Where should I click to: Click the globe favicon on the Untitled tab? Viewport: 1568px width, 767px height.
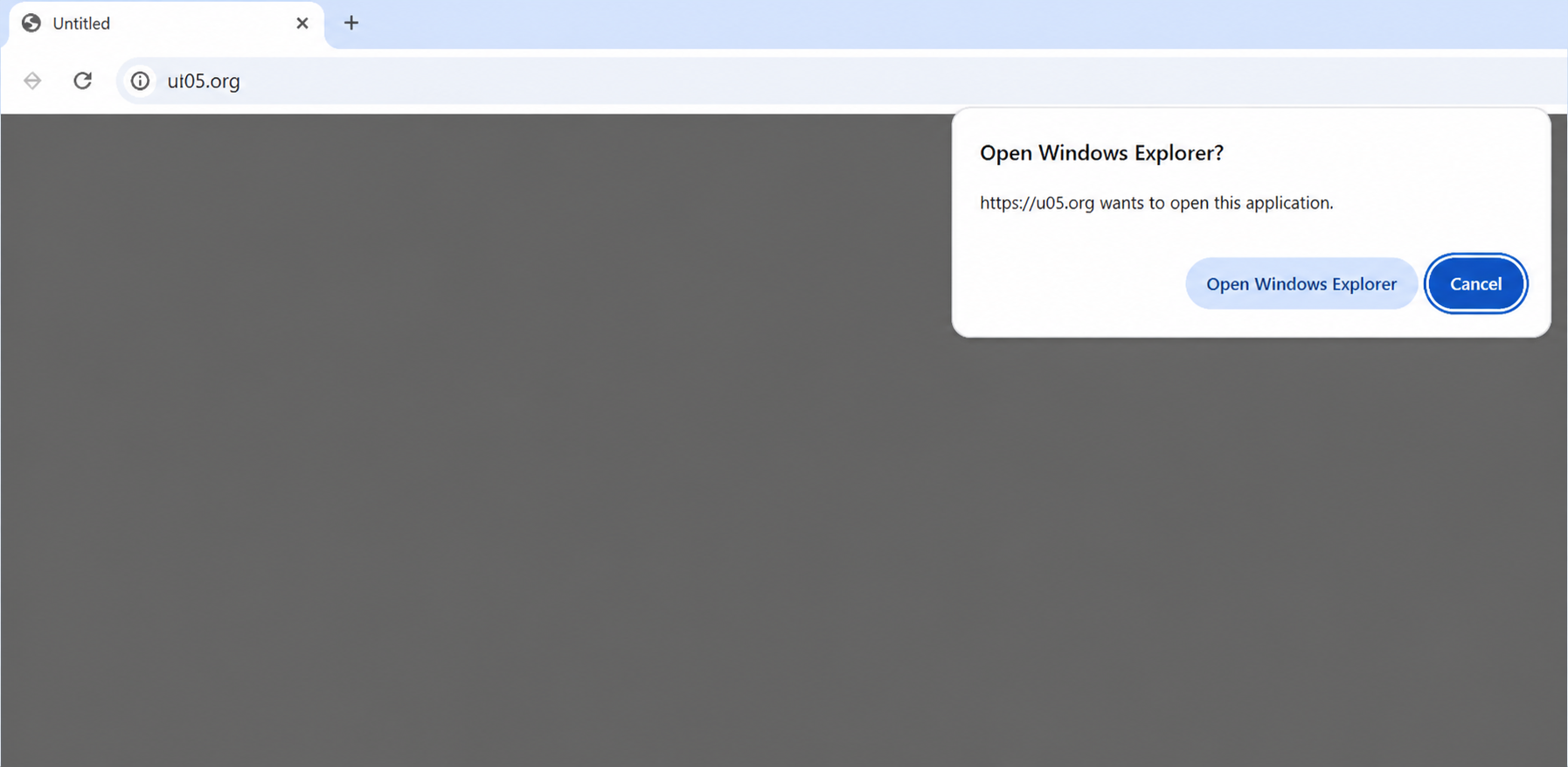(x=31, y=23)
